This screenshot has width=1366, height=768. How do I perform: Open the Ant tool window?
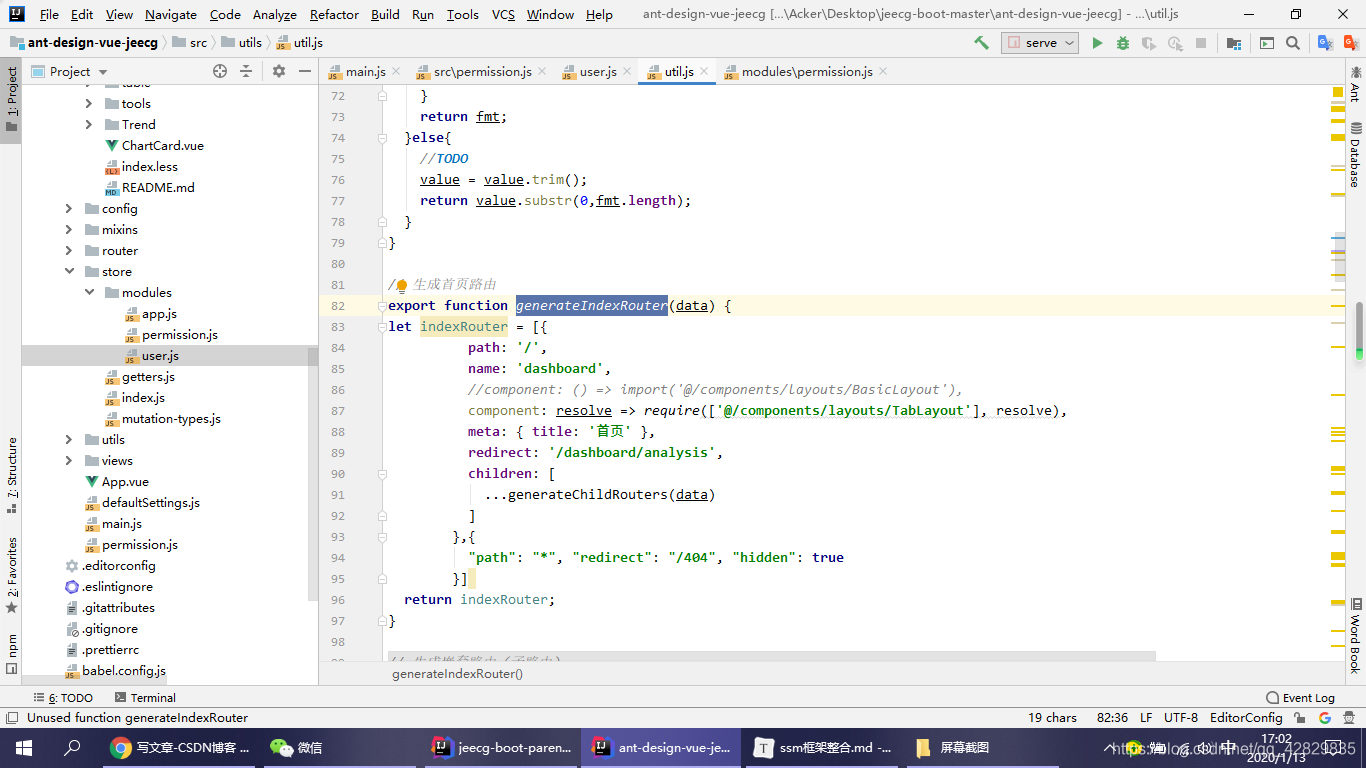[1356, 84]
